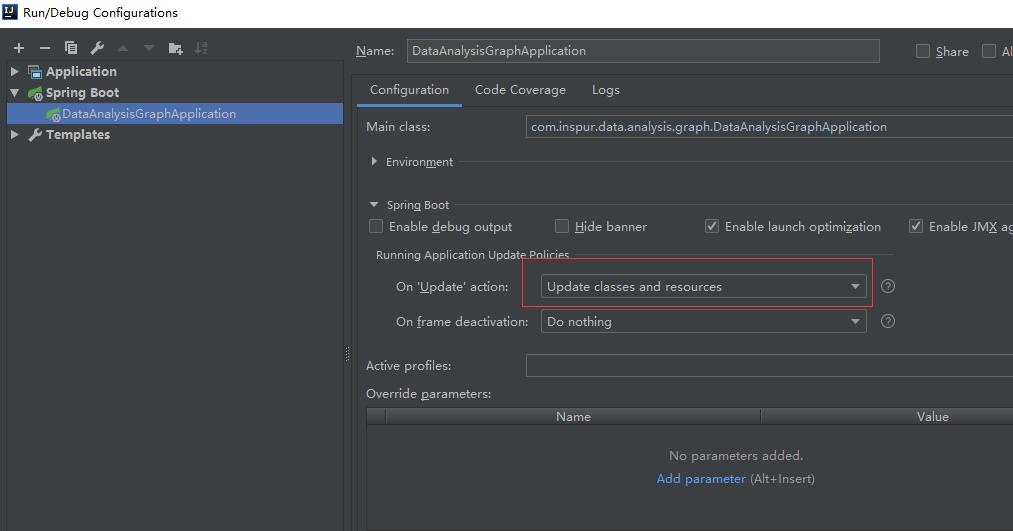The height and width of the screenshot is (531, 1013).
Task: Open help for 'Update' action option
Action: tap(888, 286)
